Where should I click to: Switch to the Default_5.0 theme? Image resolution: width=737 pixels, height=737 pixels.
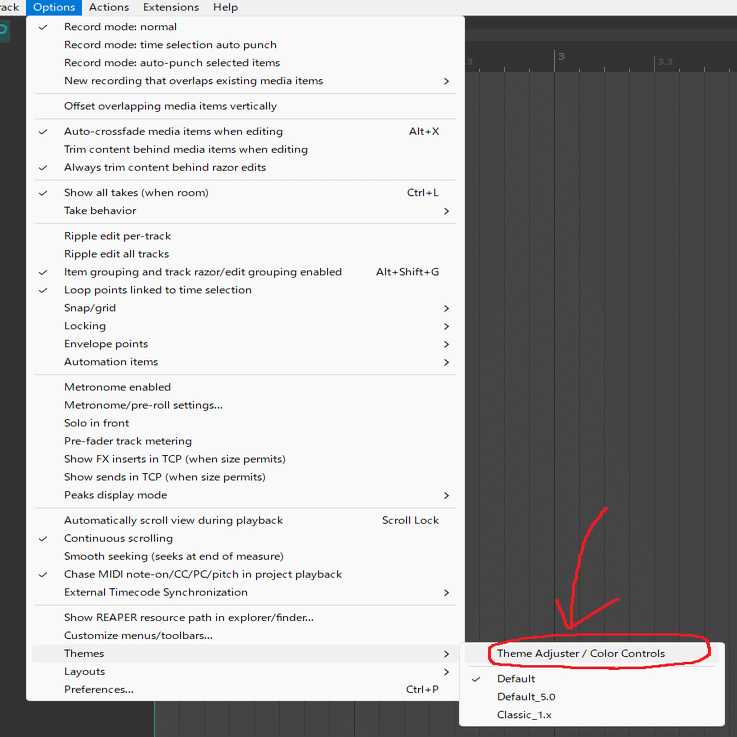(x=592, y=697)
